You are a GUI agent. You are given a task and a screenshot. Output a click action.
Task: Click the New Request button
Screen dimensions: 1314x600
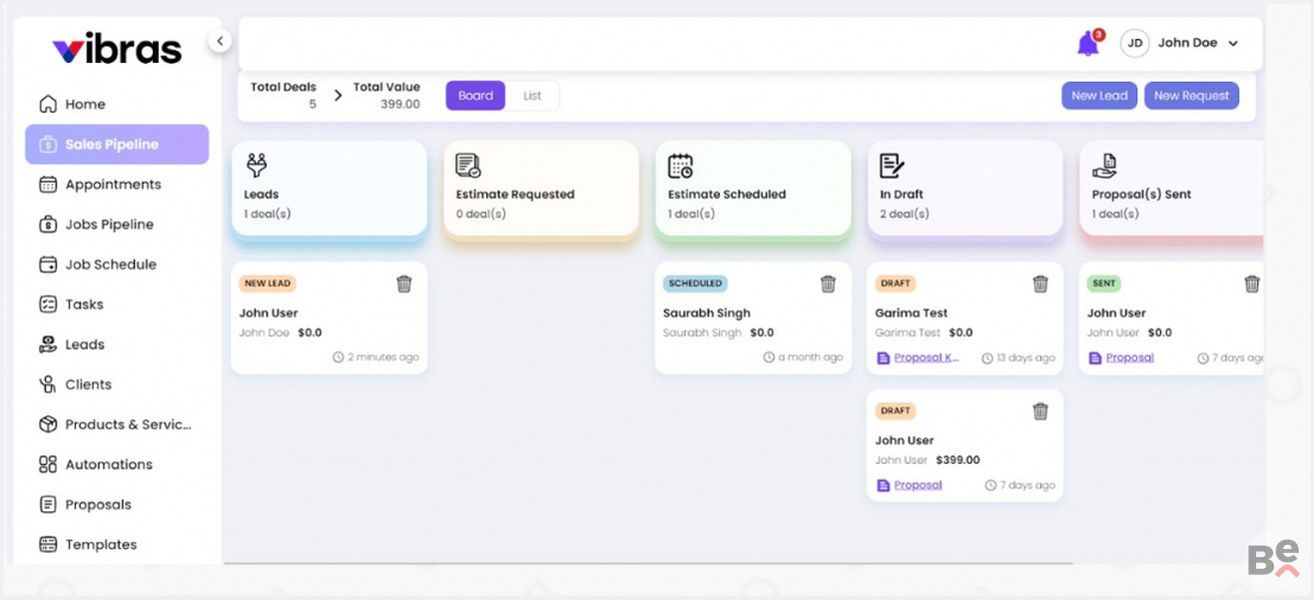click(1191, 96)
